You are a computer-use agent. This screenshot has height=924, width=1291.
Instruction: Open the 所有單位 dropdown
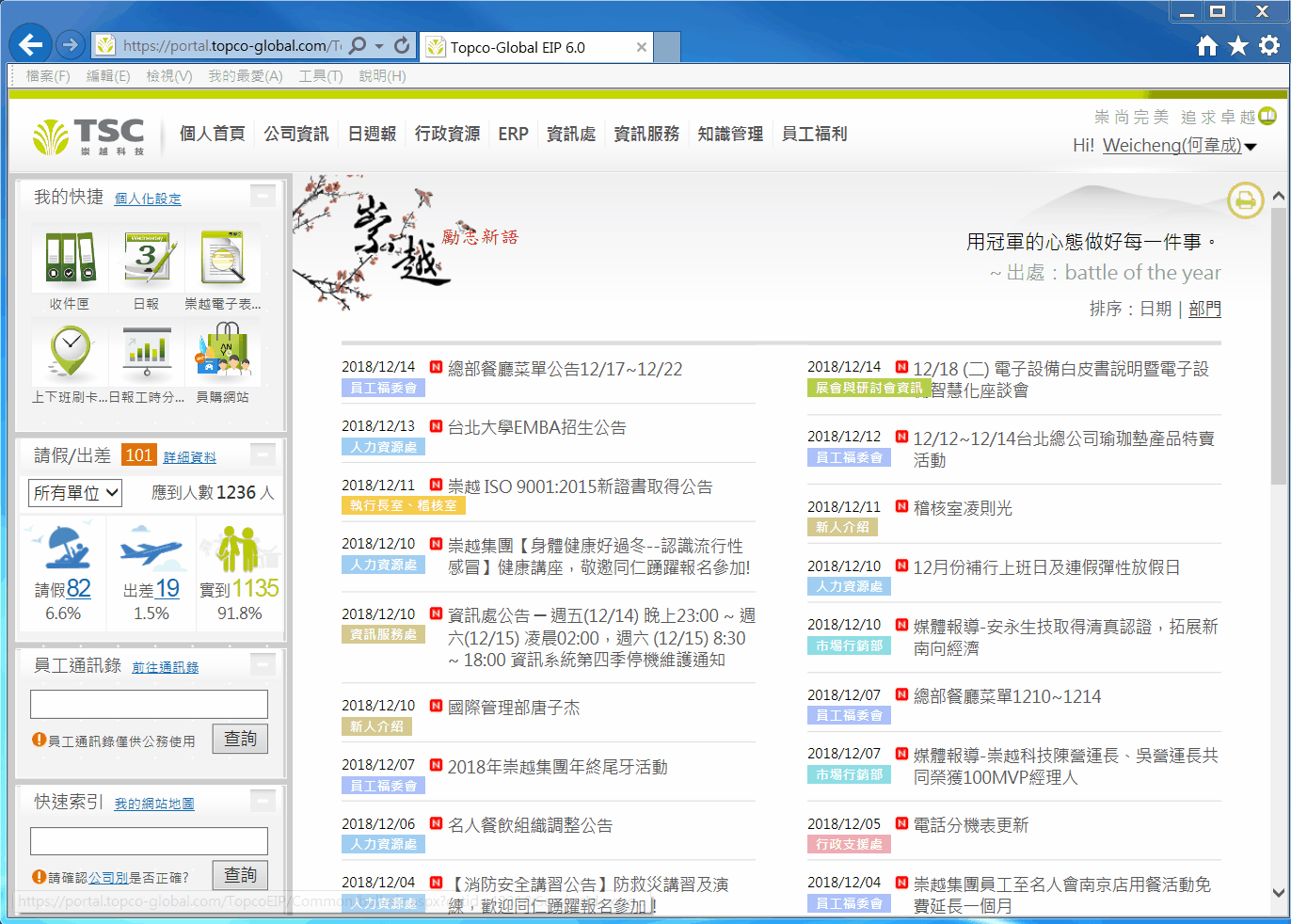click(76, 493)
